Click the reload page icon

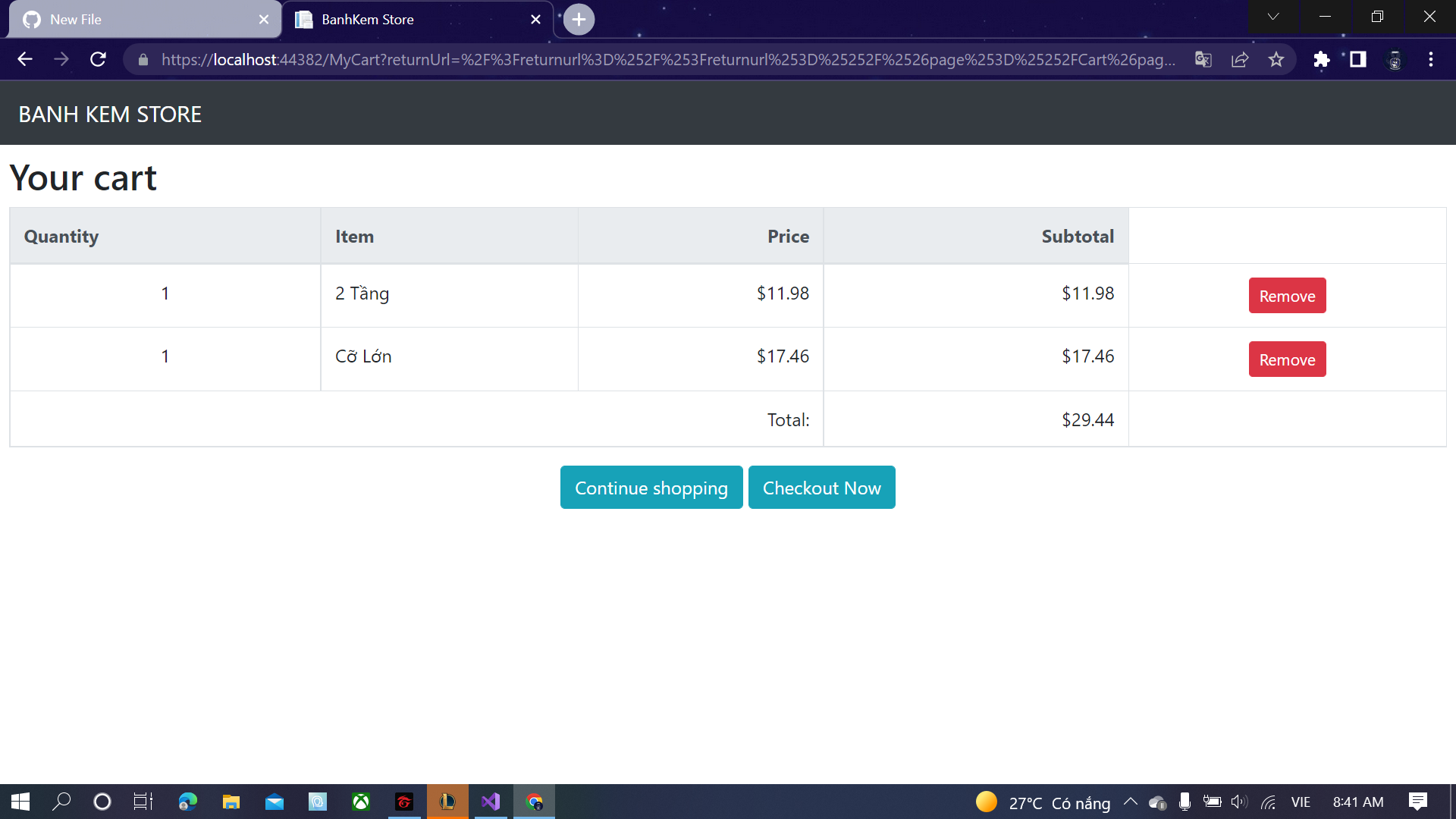click(x=98, y=59)
